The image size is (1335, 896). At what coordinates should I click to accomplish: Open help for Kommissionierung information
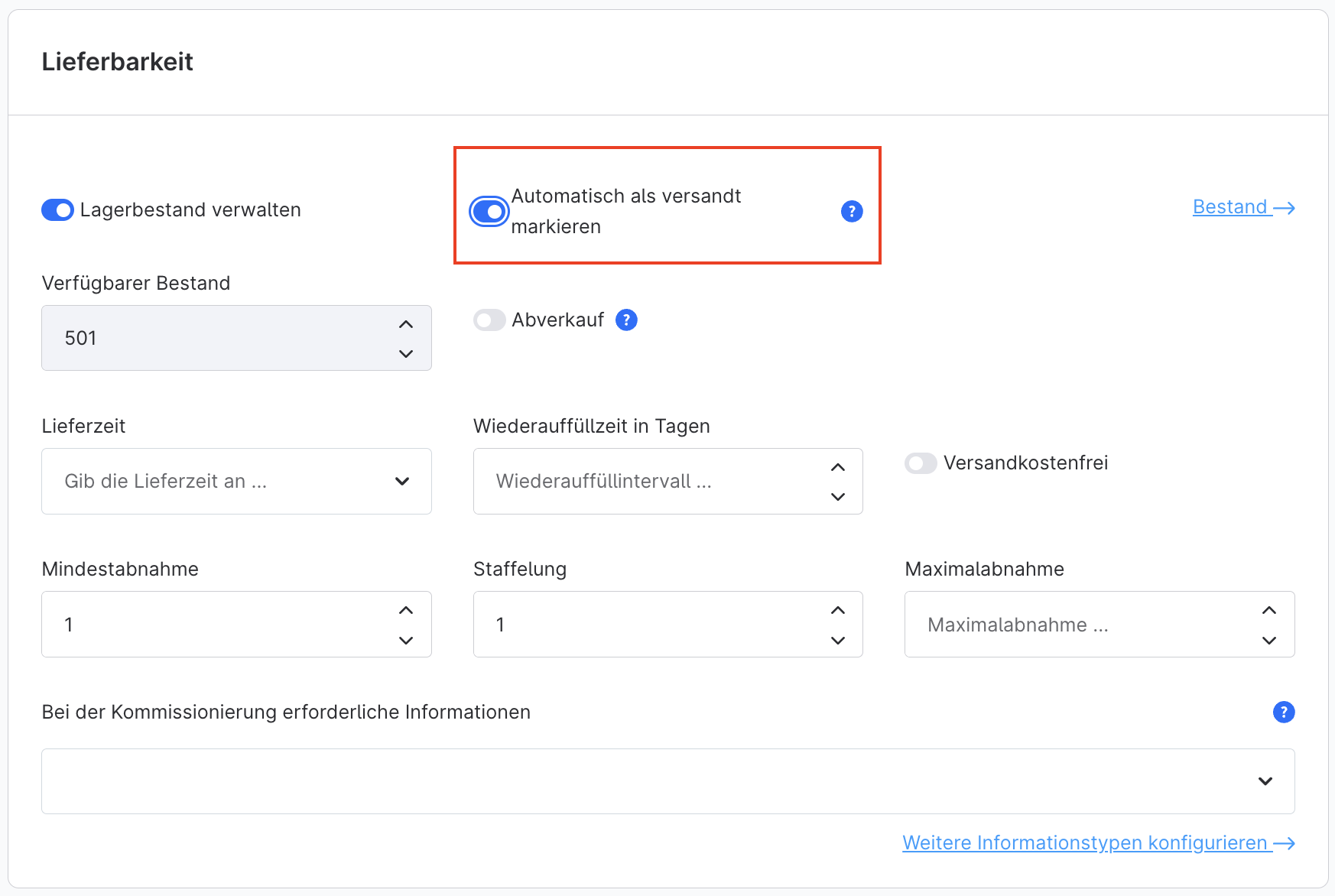[1284, 712]
